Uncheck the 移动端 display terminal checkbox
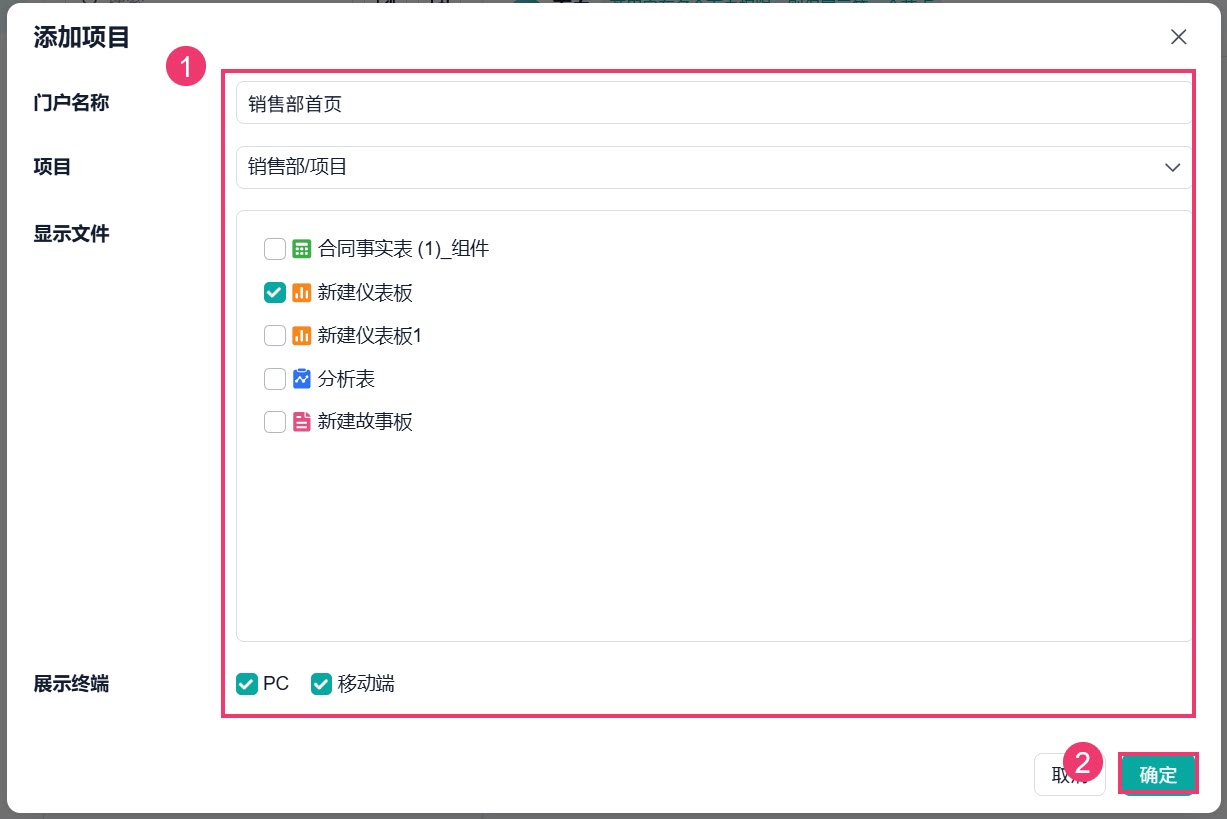Viewport: 1227px width, 819px height. pos(321,684)
